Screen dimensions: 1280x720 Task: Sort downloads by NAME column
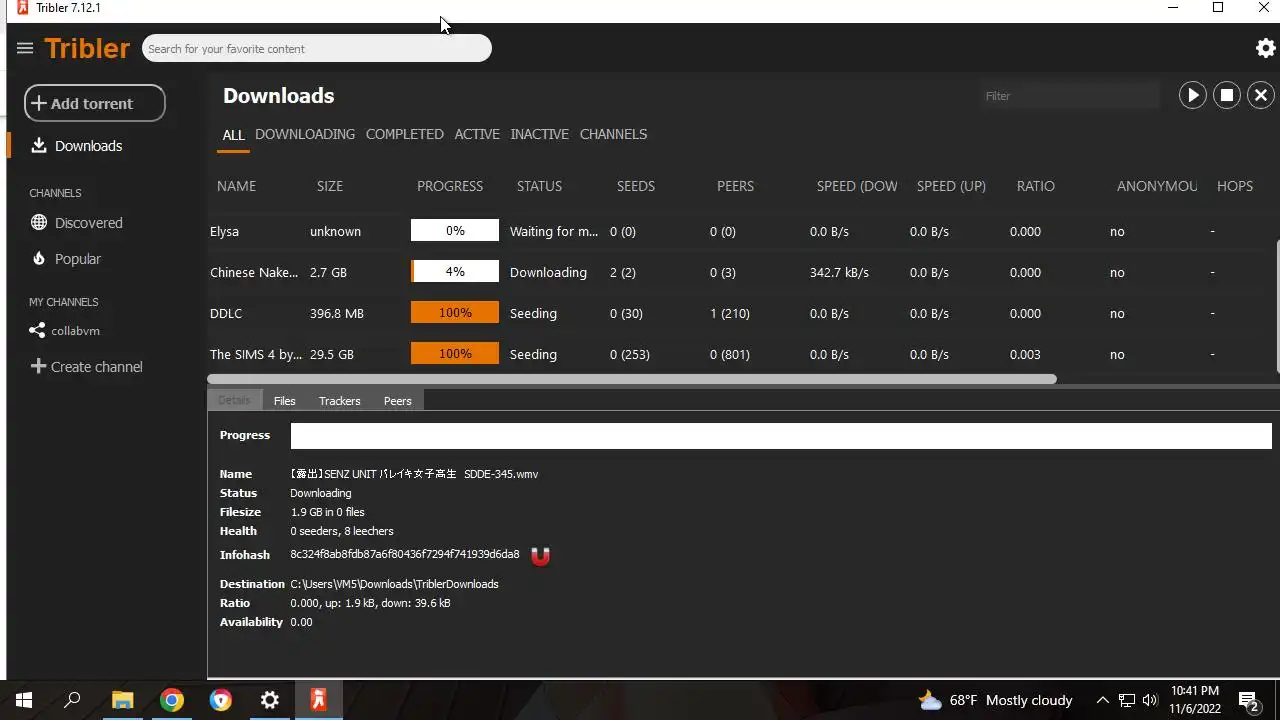(x=237, y=186)
